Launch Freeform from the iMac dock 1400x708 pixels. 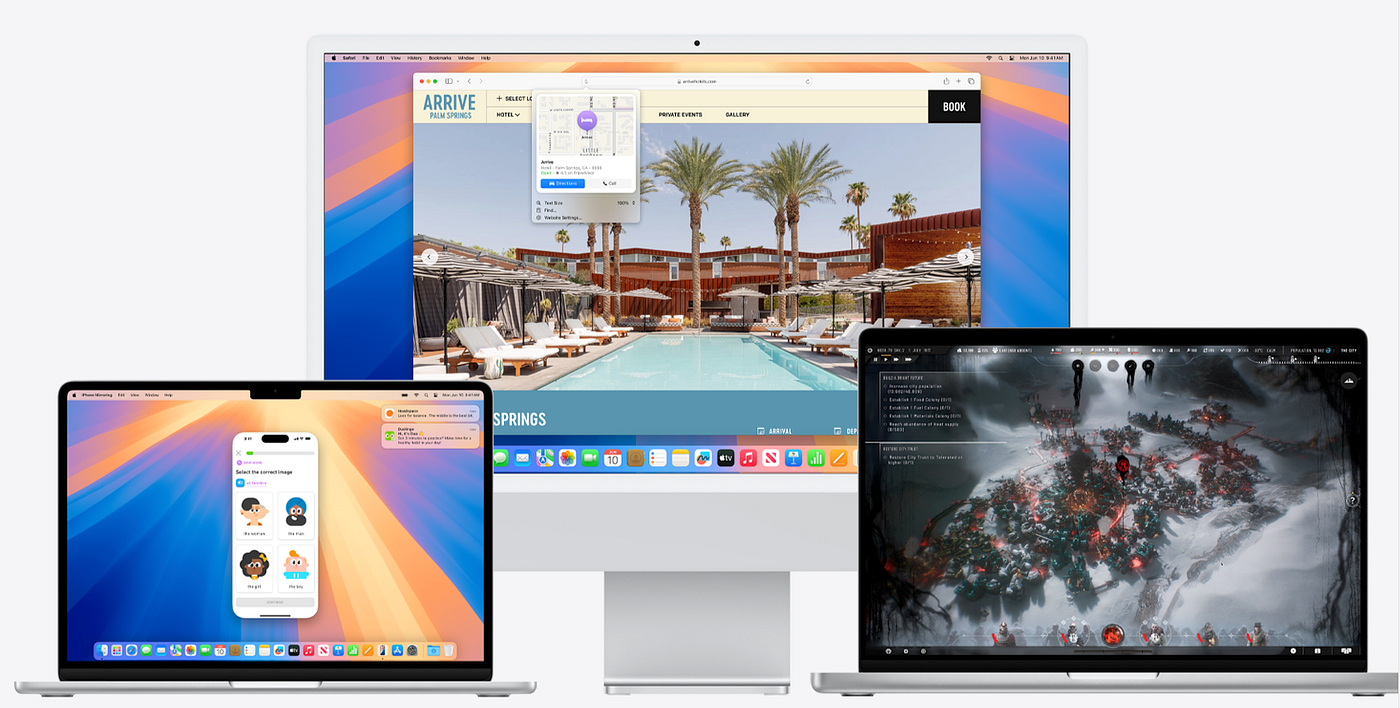[703, 458]
